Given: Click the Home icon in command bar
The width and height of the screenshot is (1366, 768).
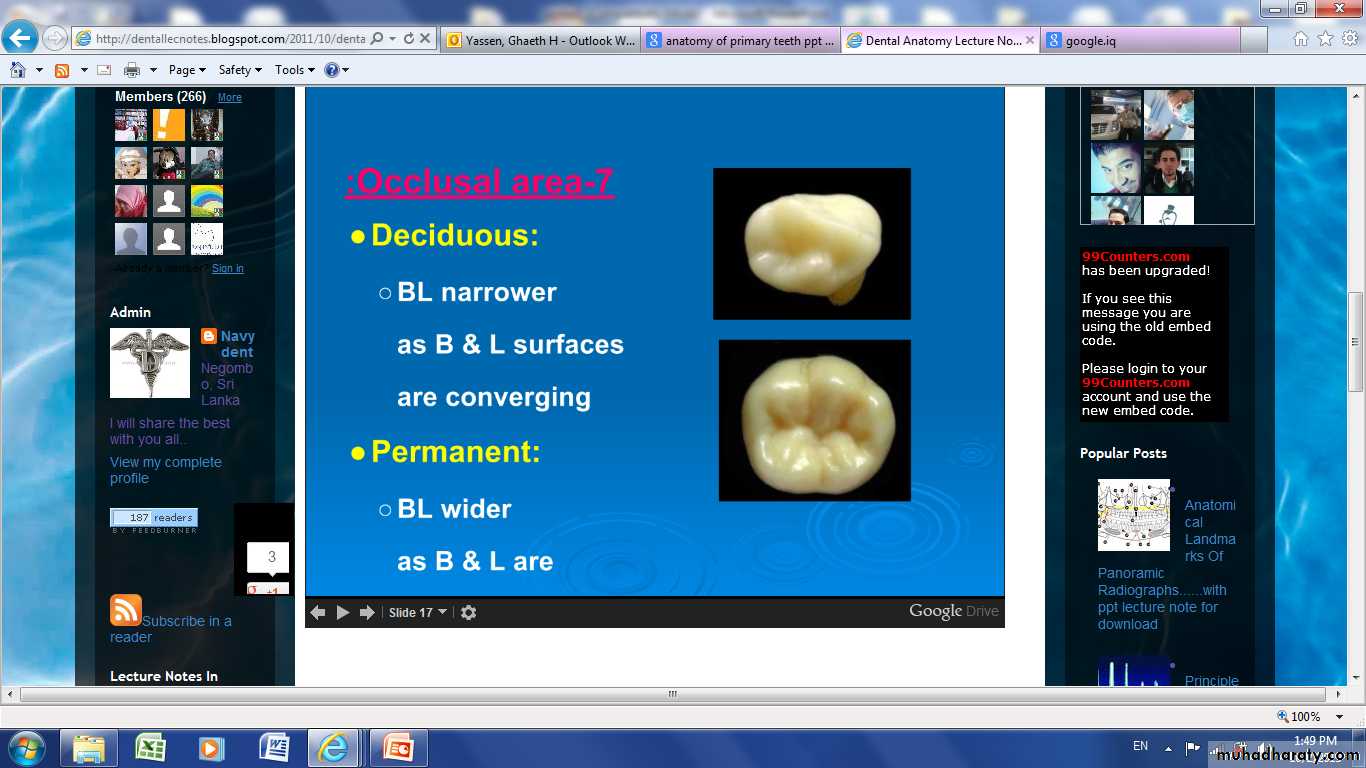Looking at the screenshot, I should (18, 70).
